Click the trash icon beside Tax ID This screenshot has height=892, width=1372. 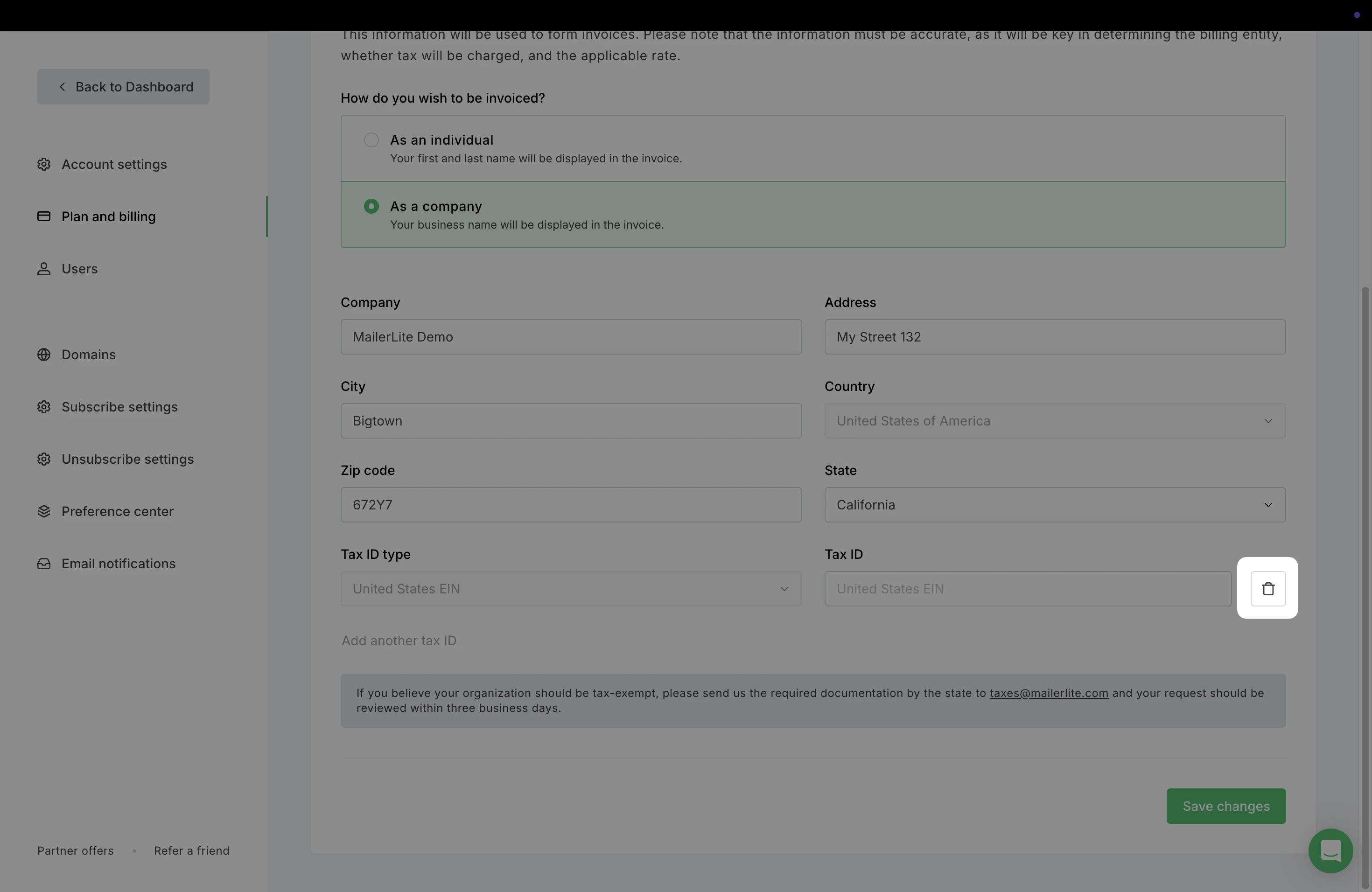click(1267, 588)
